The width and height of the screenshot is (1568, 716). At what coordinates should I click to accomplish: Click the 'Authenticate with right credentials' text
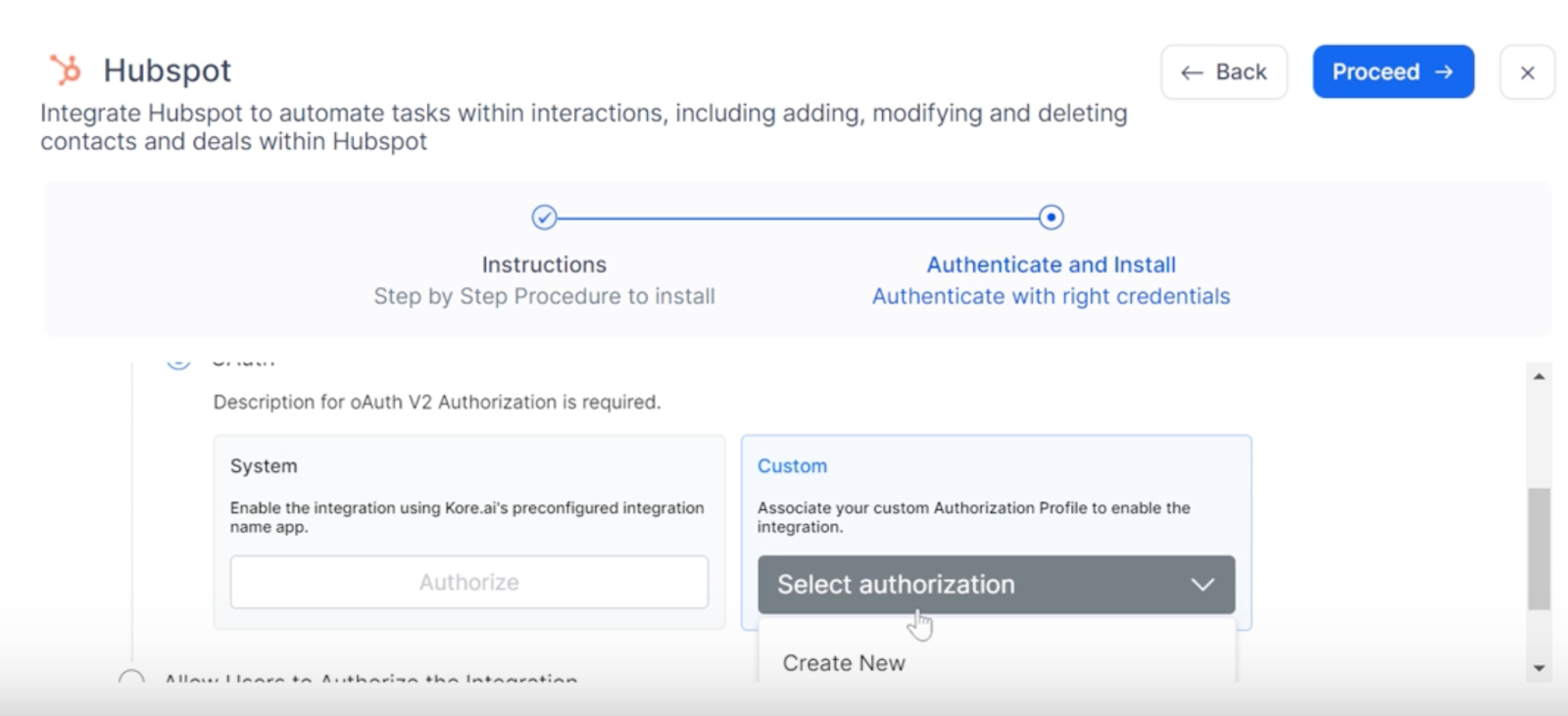(x=1051, y=296)
